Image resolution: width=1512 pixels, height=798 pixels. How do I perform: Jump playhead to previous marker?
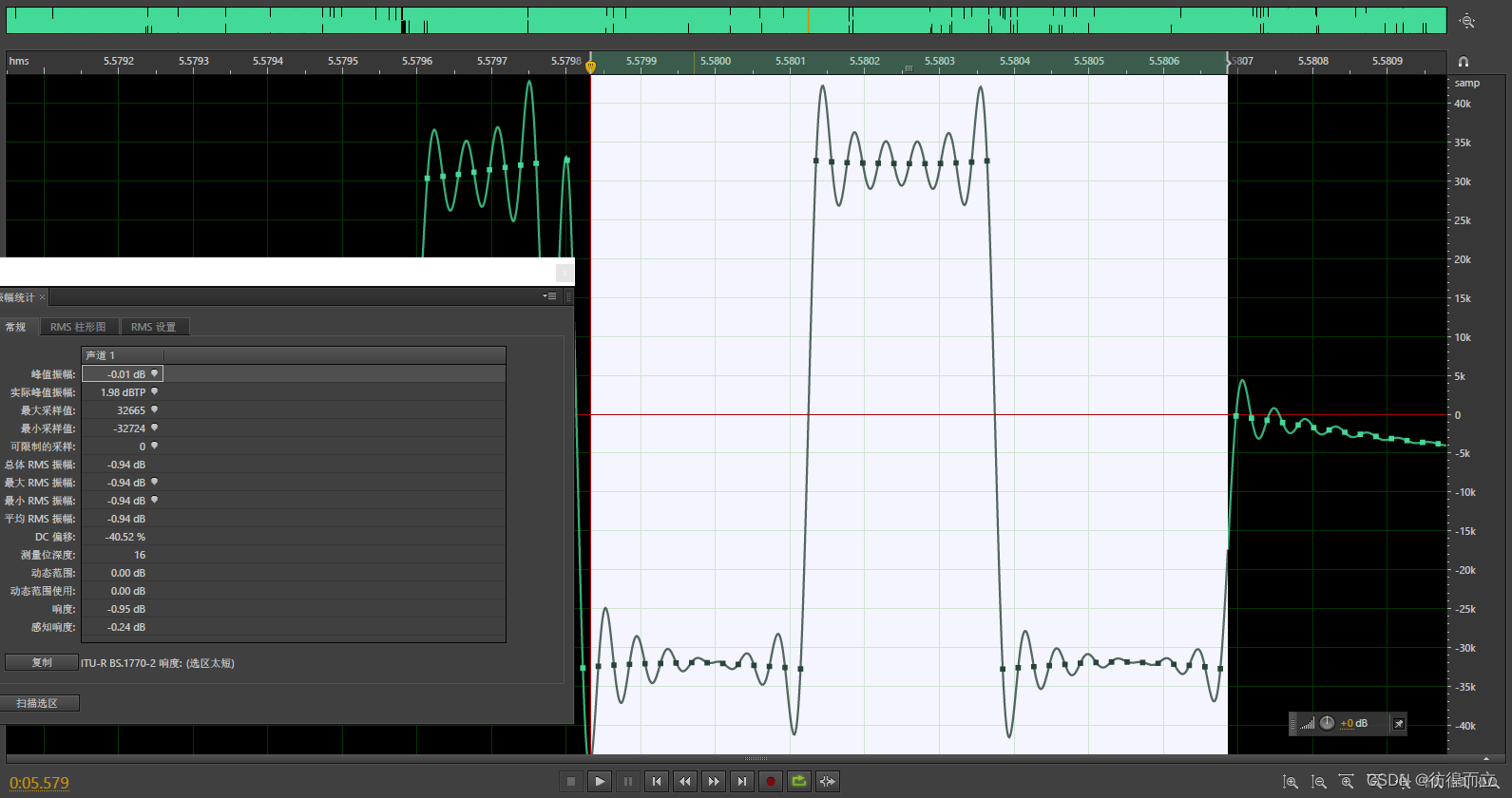coord(657,781)
